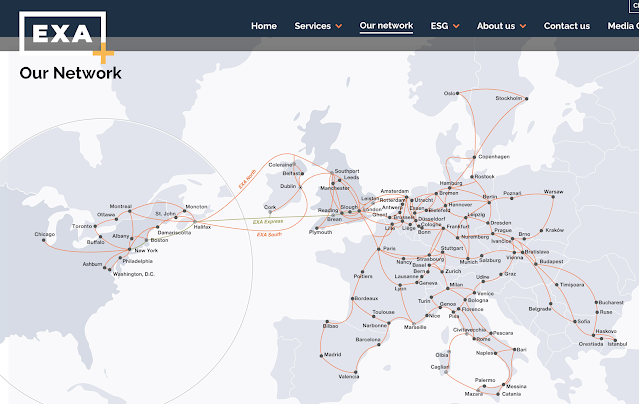Select the Sofia network node
This screenshot has width=639, height=404.
575,321
